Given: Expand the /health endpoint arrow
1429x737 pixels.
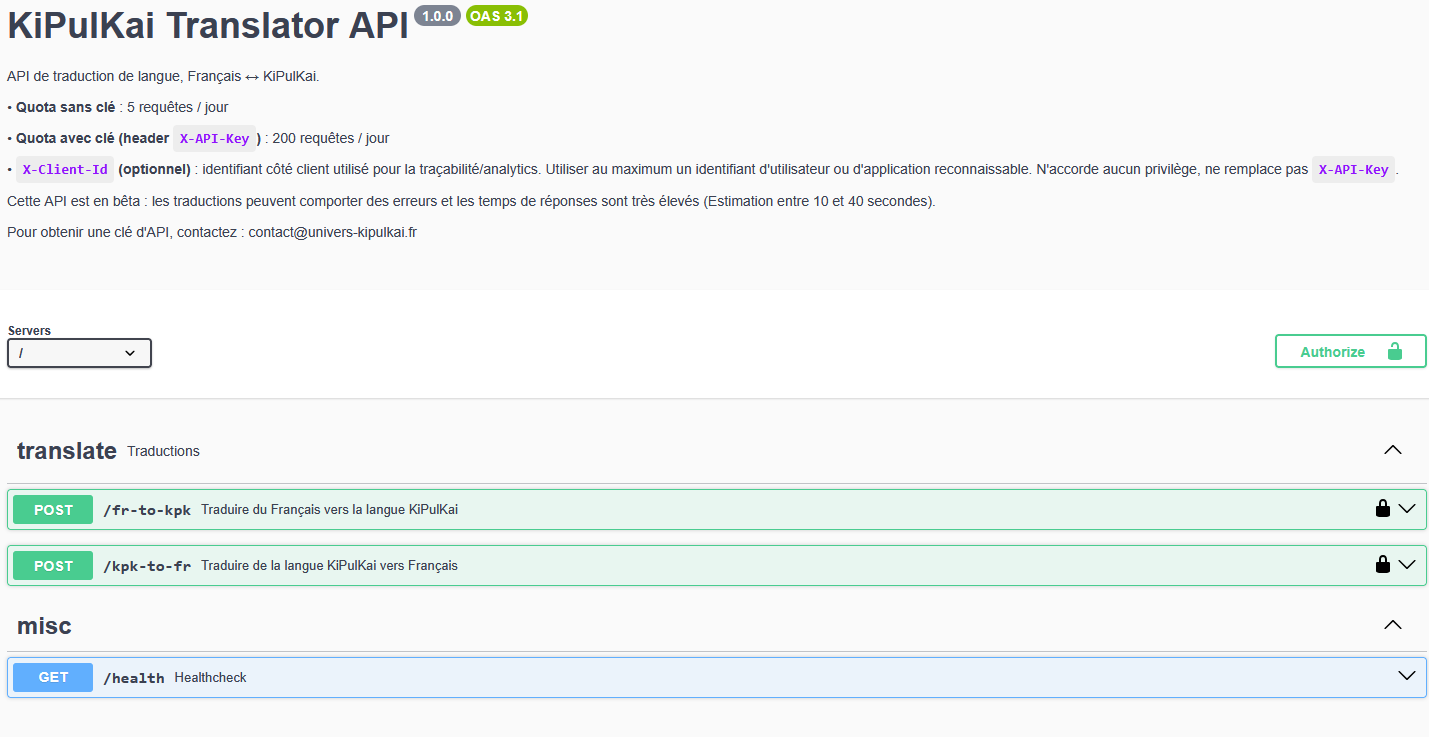Looking at the screenshot, I should (1407, 677).
